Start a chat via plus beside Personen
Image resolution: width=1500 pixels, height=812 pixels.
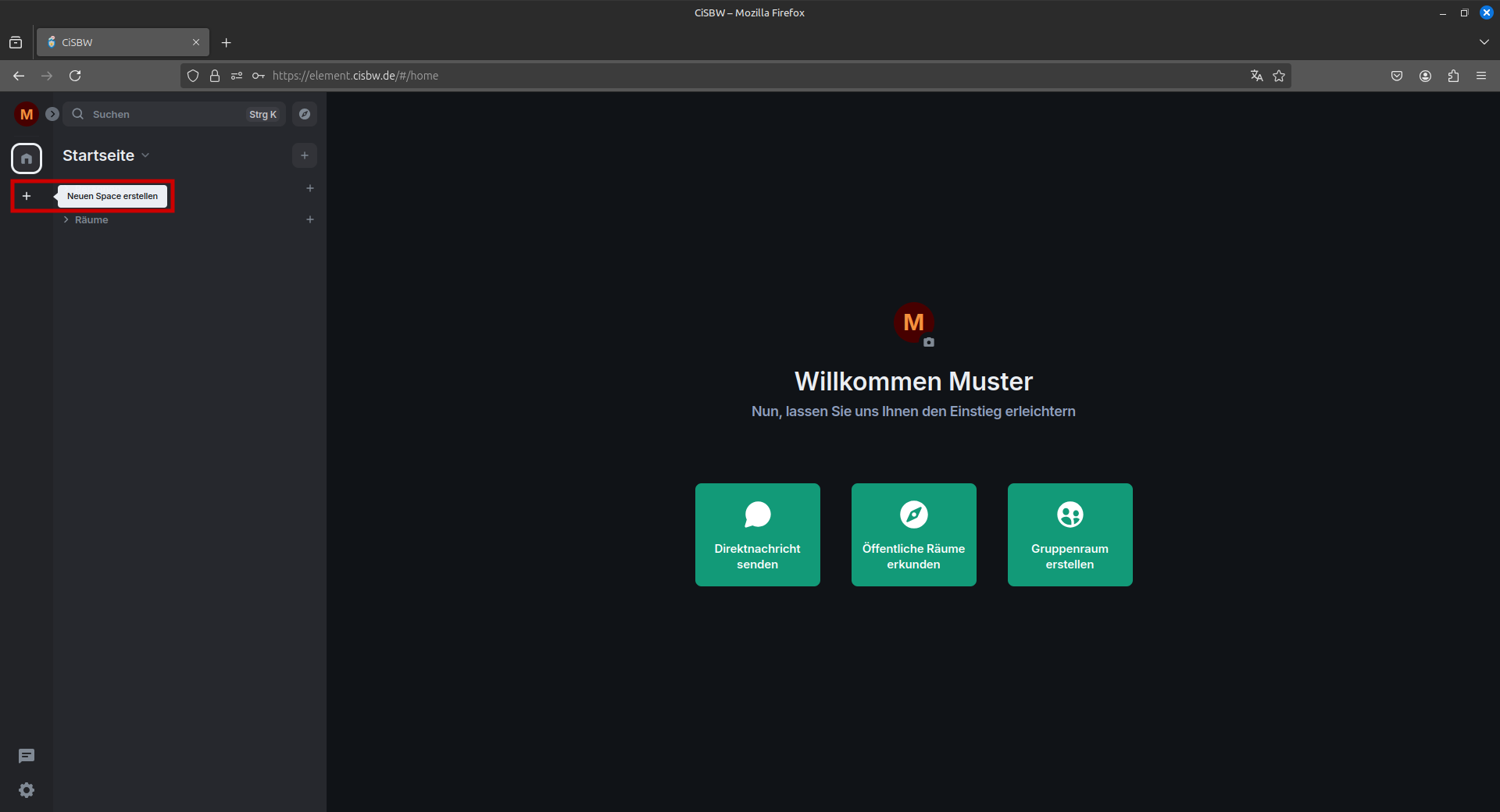click(310, 188)
